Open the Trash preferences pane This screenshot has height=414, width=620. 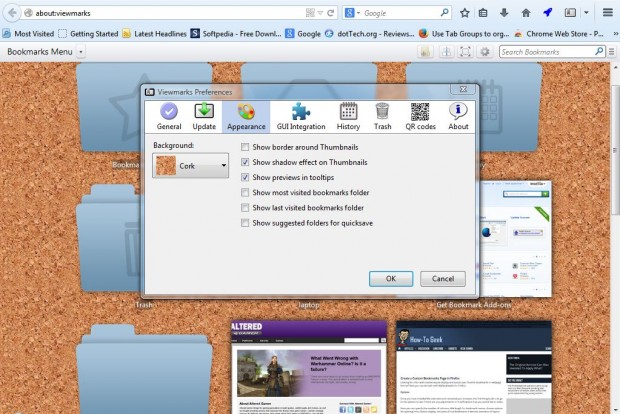pyautogui.click(x=382, y=117)
